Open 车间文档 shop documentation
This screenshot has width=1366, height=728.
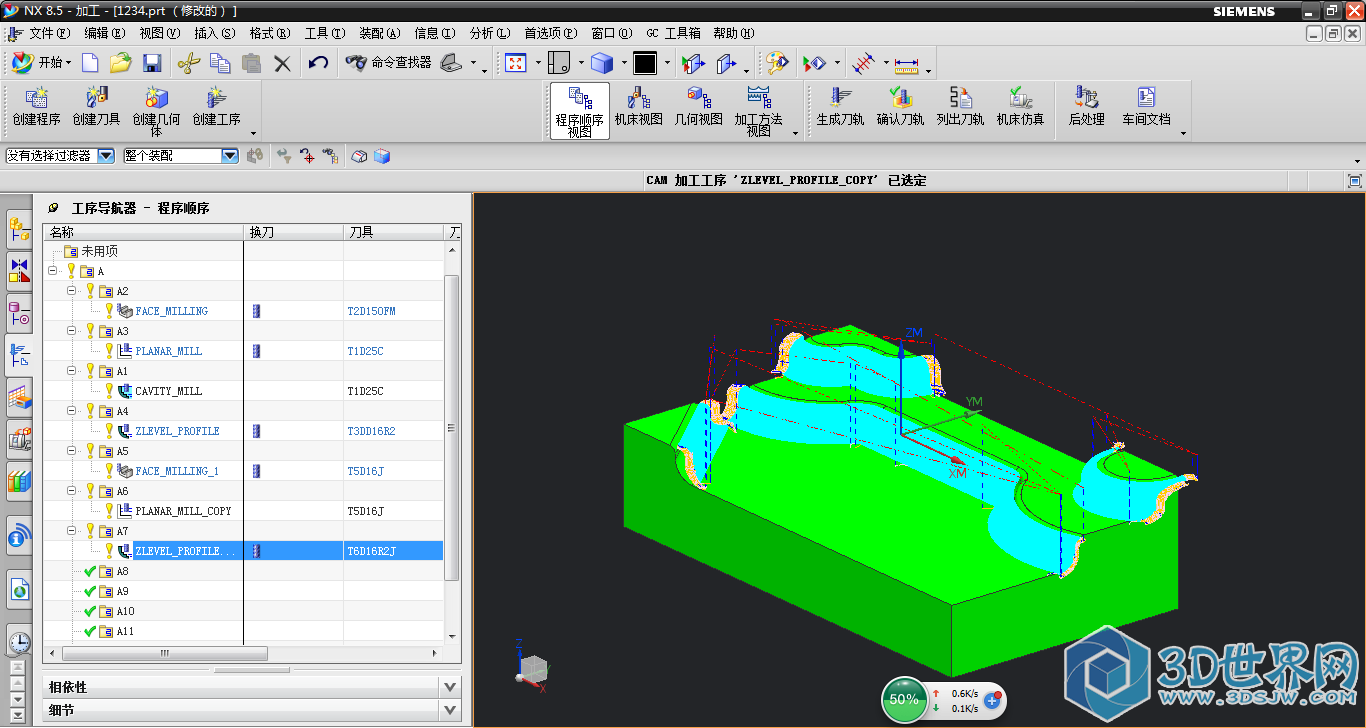(x=1146, y=108)
